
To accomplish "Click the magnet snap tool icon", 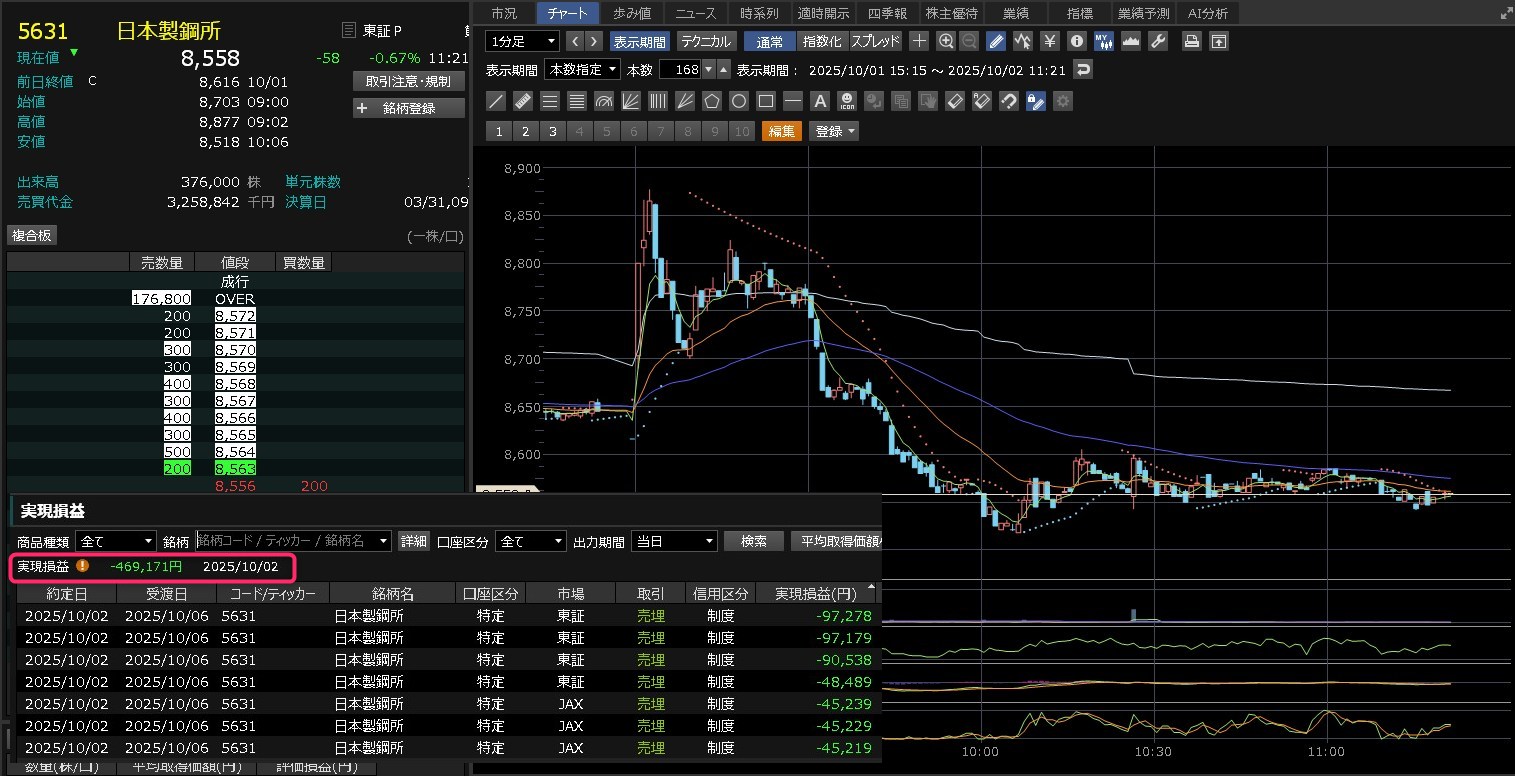I will (1009, 101).
